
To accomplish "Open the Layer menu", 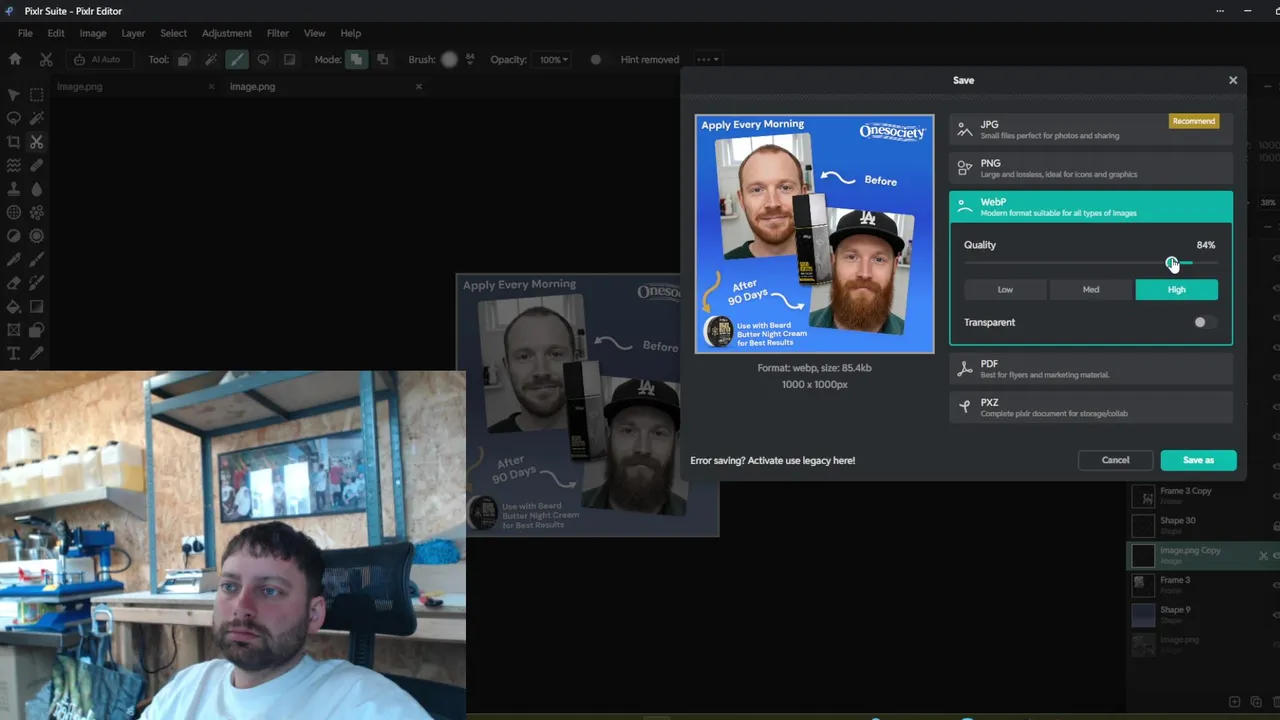I will coord(133,33).
